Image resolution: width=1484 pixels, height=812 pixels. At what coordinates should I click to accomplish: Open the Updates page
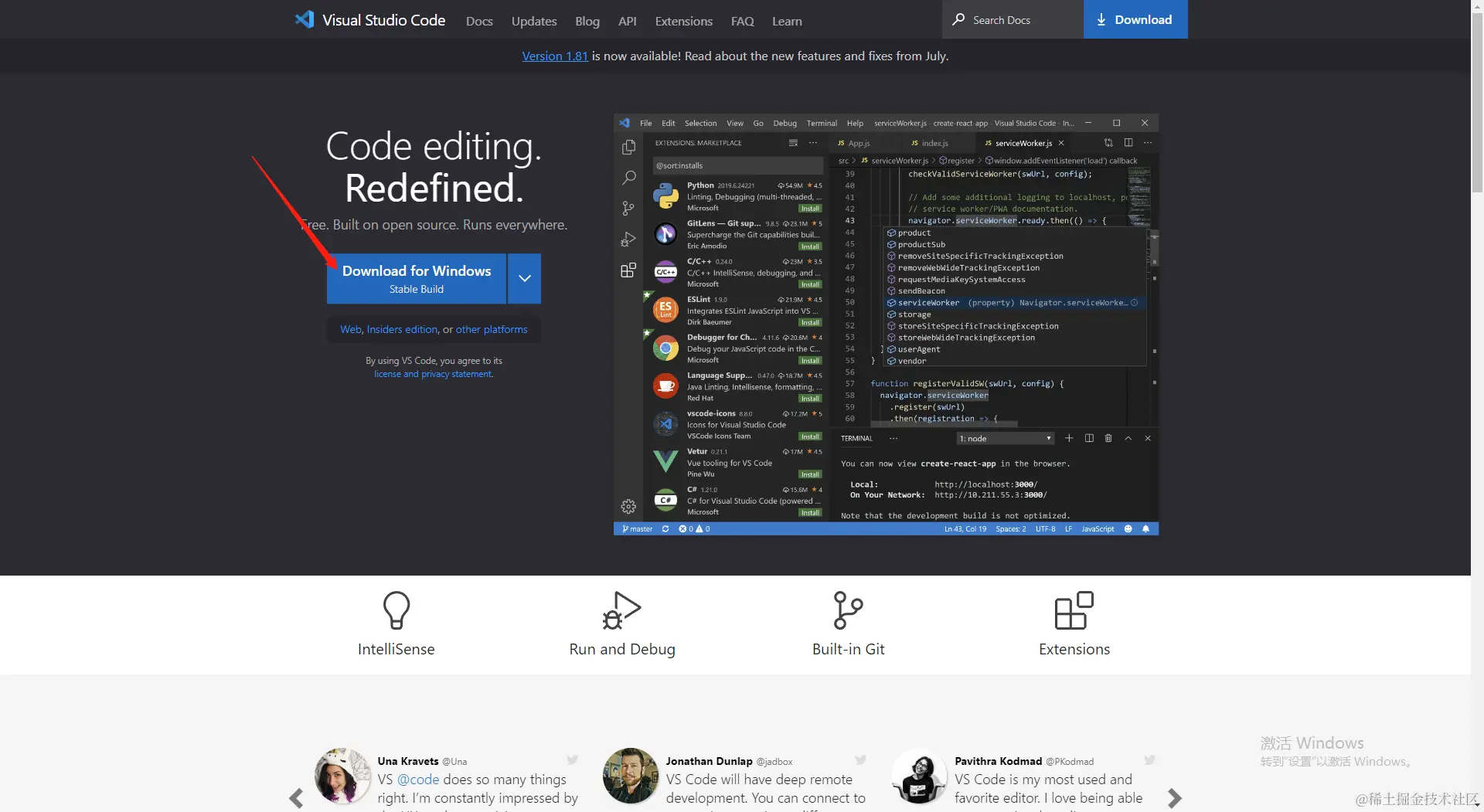point(534,21)
